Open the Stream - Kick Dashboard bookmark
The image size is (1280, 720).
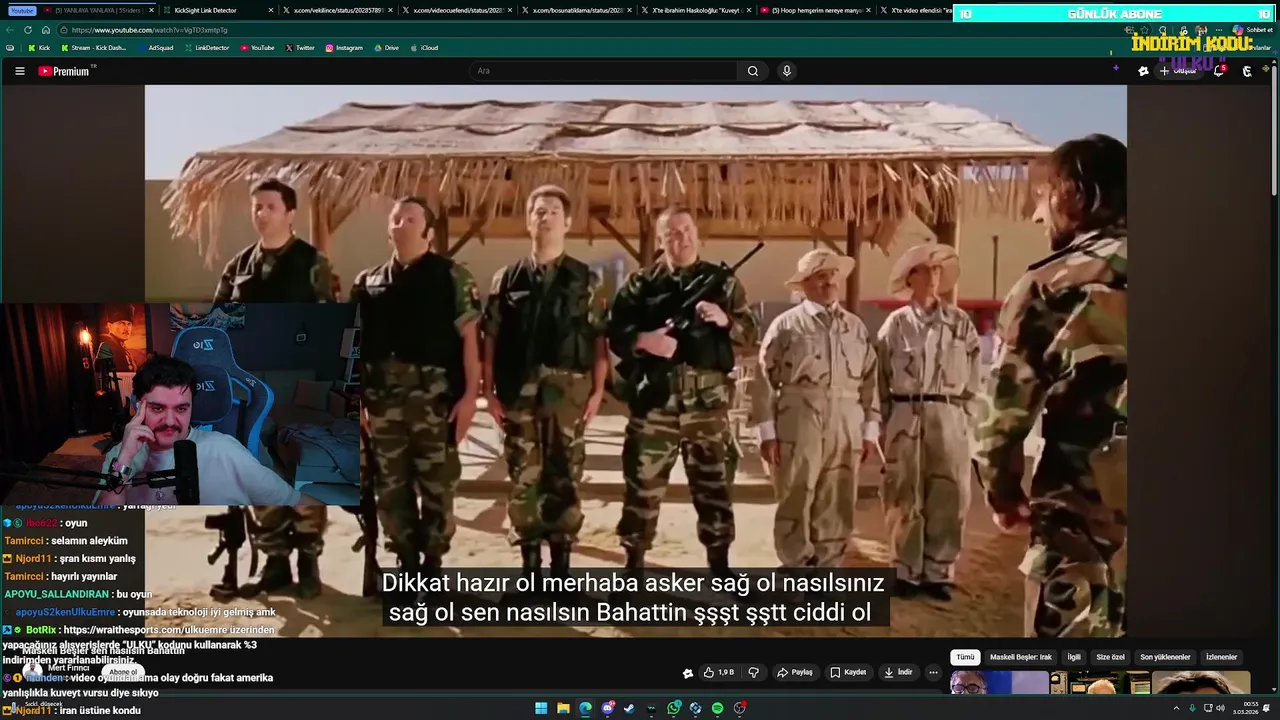[94, 48]
